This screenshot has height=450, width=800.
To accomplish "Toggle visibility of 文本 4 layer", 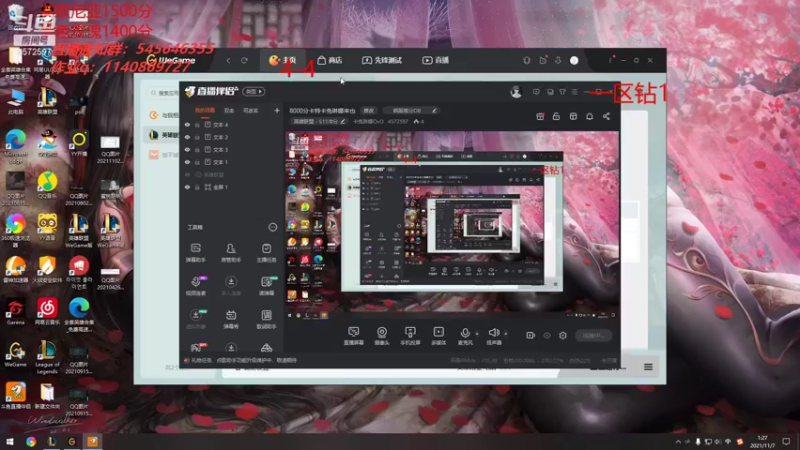I will (187, 124).
